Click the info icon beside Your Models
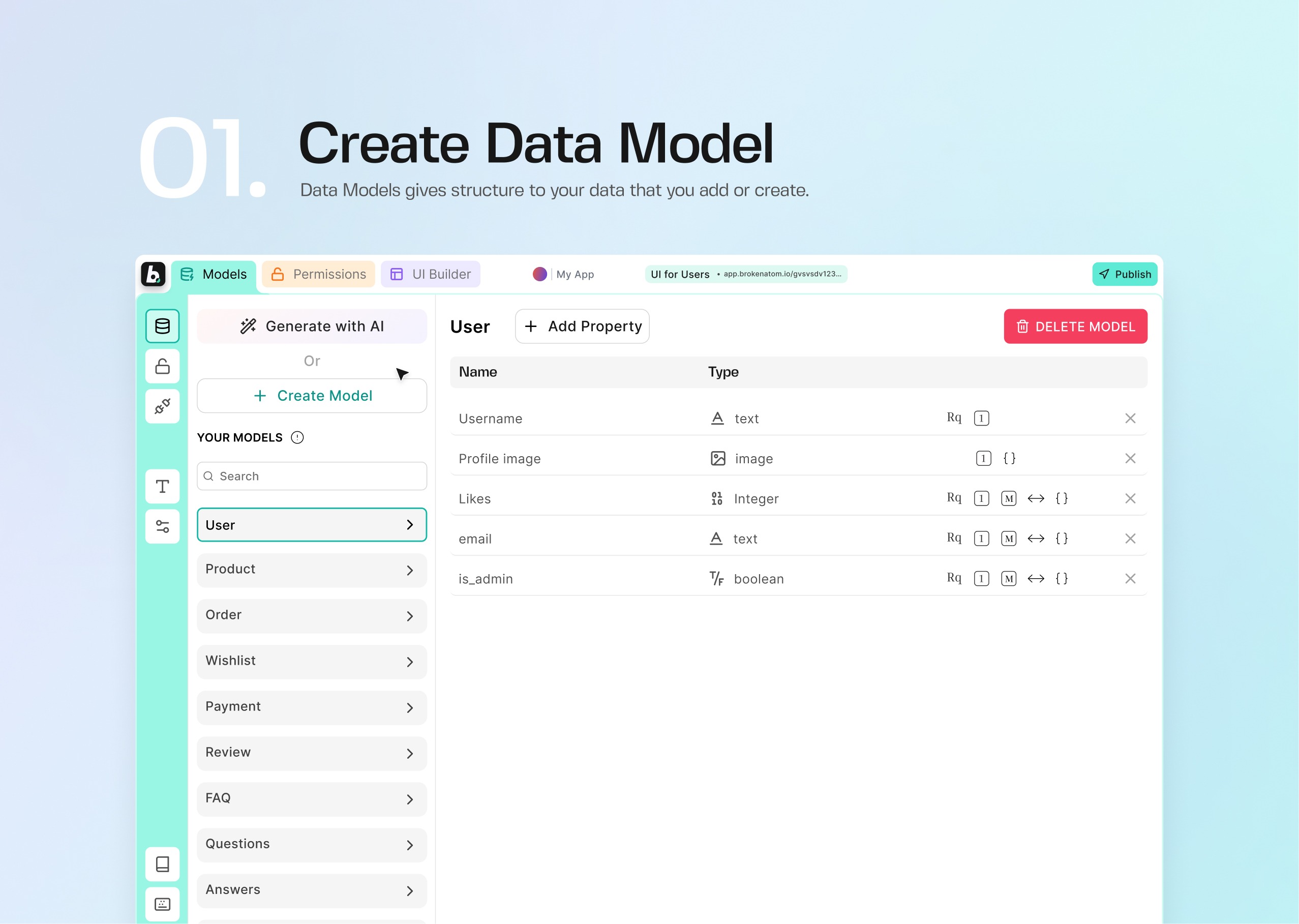This screenshot has width=1299, height=924. (297, 437)
